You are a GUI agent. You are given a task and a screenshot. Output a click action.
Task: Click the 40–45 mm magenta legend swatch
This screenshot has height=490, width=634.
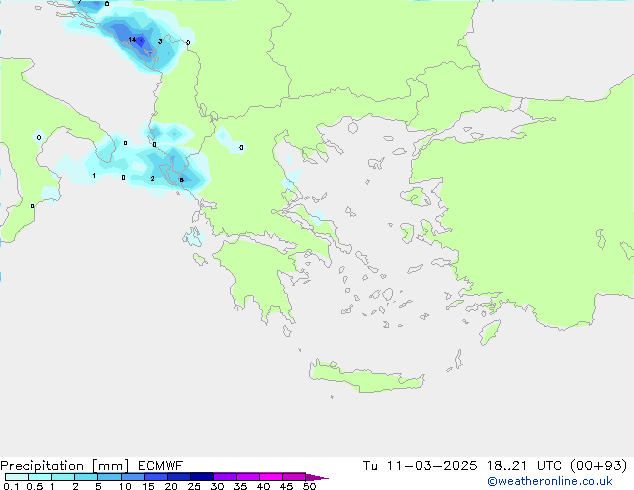coord(271,477)
